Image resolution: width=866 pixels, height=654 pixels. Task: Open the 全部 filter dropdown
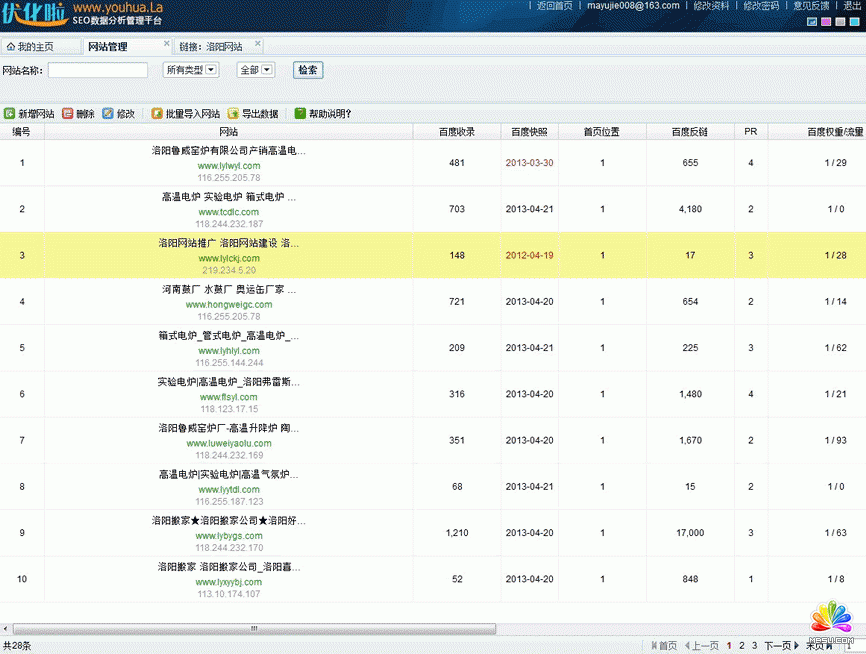tap(255, 70)
